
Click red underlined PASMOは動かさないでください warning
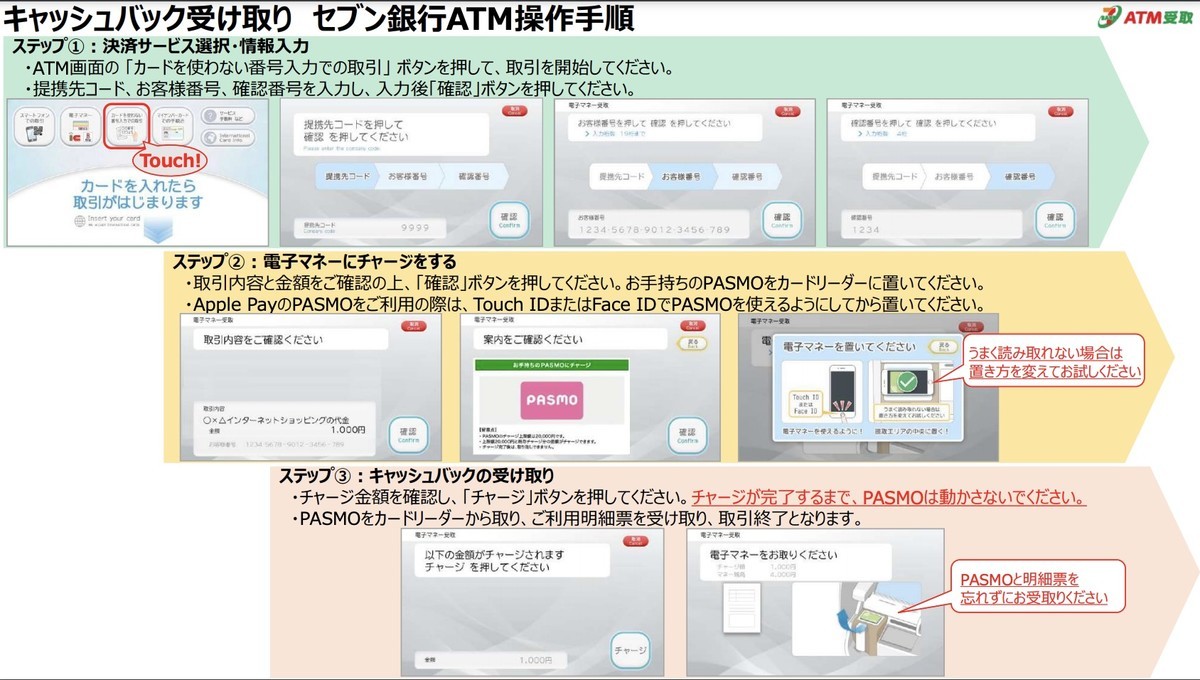(889, 497)
